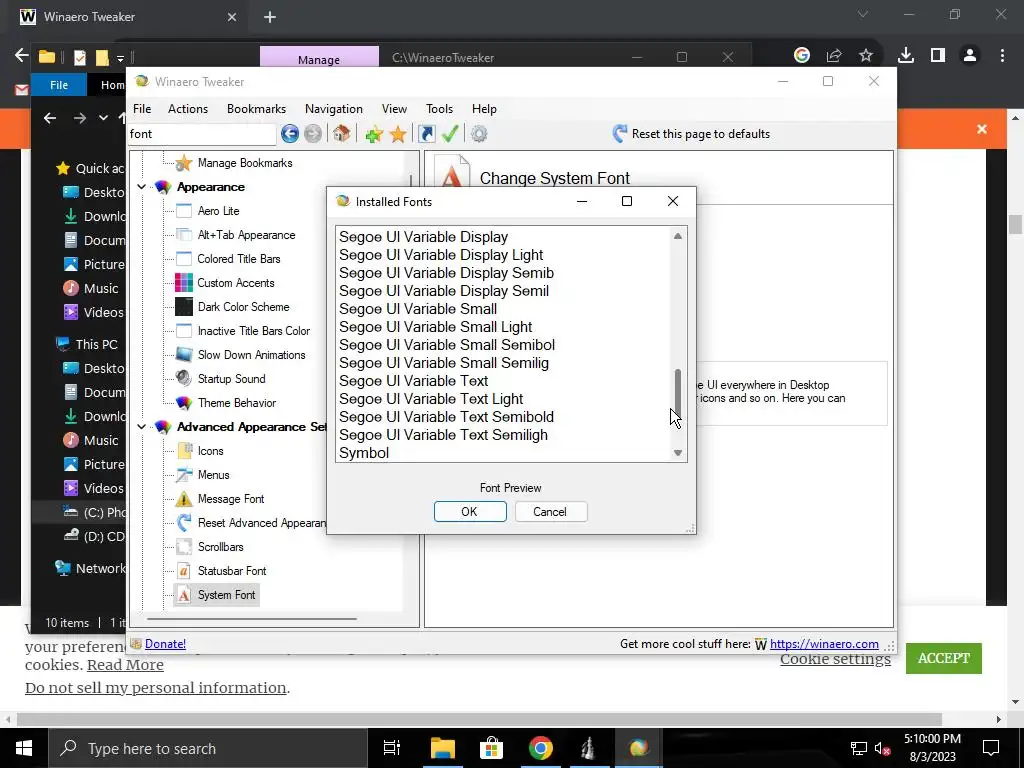Screen dimensions: 1024x768
Task: Bookmark page with Chrome star icon
Action: point(866,56)
